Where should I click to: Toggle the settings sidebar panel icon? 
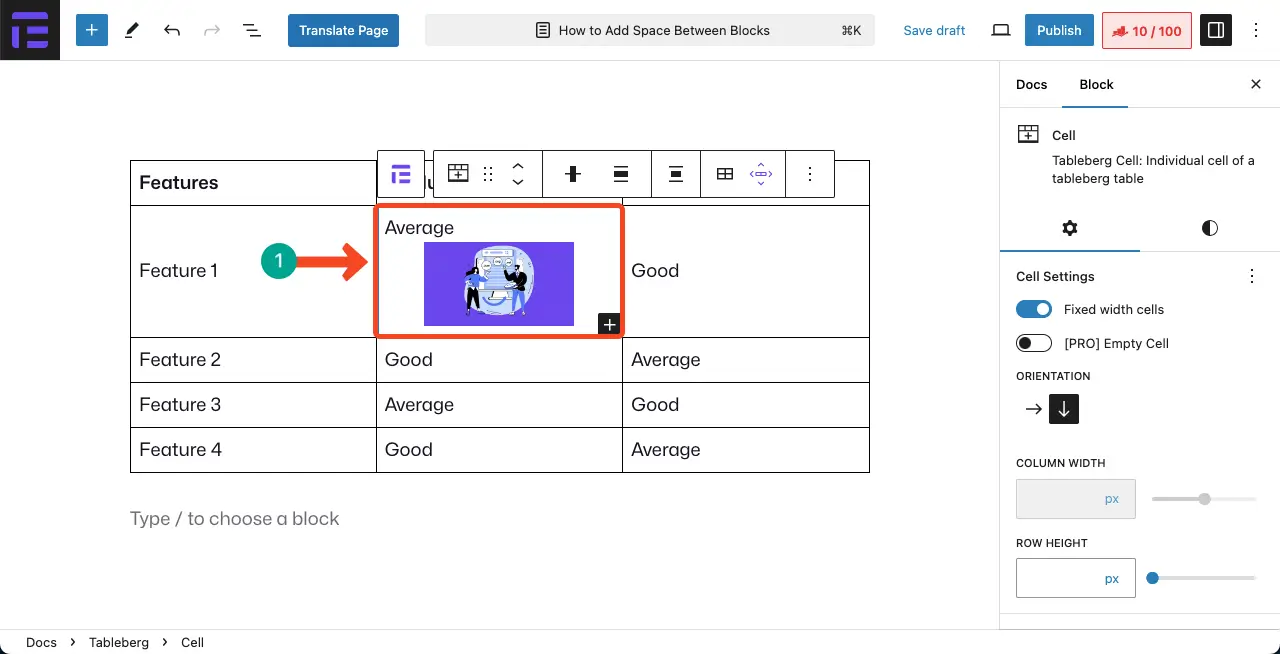click(x=1216, y=30)
